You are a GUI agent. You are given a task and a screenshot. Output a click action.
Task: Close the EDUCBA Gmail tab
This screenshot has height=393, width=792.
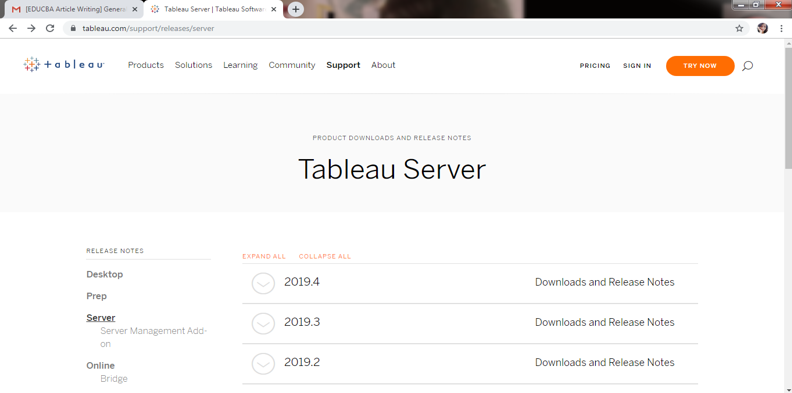pos(134,9)
